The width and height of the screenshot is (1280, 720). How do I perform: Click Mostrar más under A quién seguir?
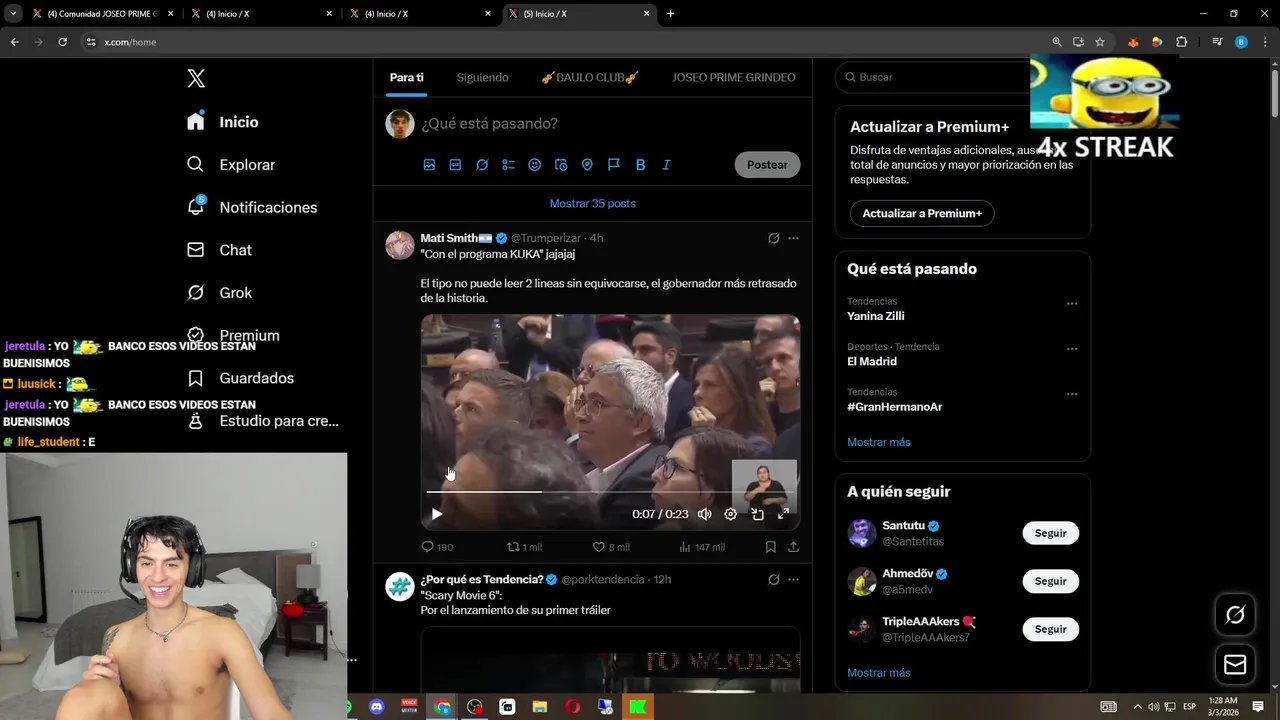(x=879, y=673)
